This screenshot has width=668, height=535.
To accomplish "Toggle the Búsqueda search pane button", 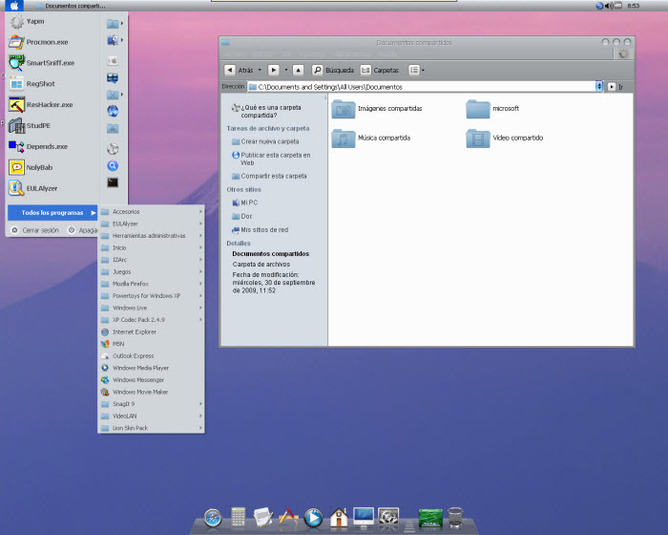I will click(x=333, y=70).
